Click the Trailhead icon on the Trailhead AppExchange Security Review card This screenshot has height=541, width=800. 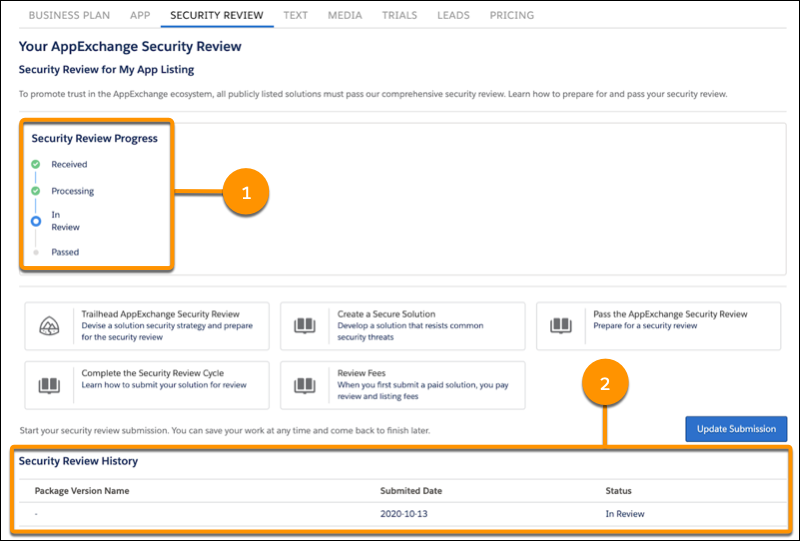click(49, 326)
